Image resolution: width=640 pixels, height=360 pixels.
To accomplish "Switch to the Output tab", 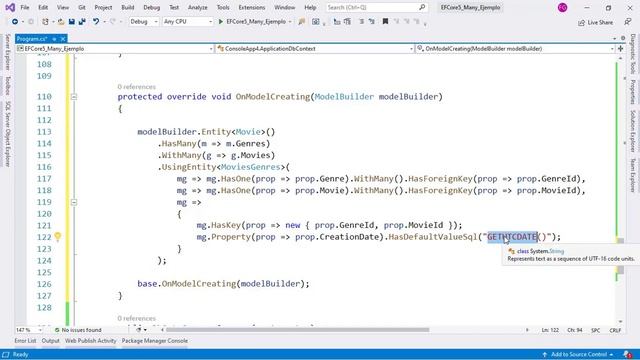I will pos(51,341).
